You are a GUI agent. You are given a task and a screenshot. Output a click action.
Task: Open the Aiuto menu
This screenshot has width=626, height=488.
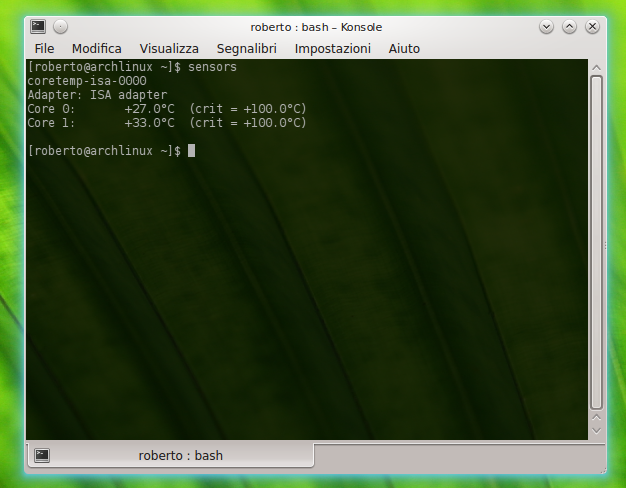click(404, 49)
